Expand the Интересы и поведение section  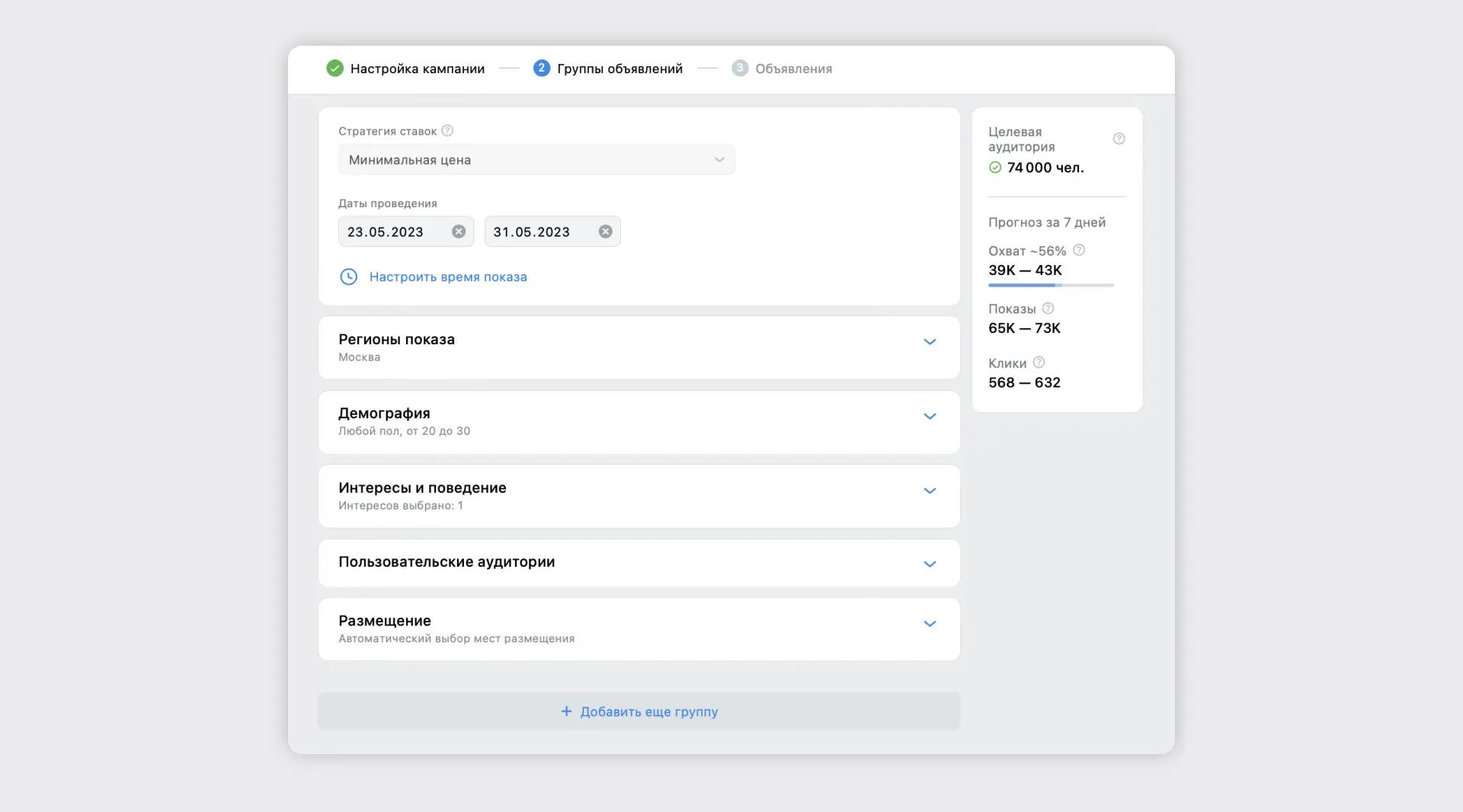[930, 491]
